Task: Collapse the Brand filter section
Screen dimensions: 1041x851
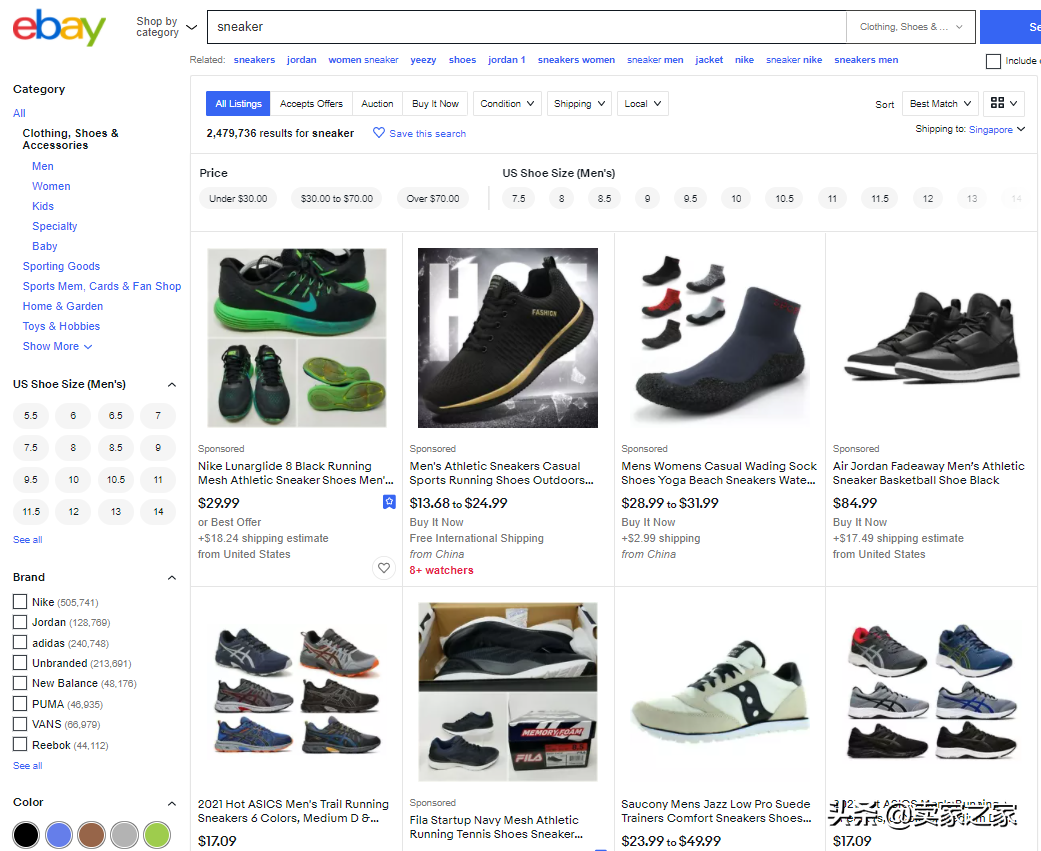Action: 172,578
